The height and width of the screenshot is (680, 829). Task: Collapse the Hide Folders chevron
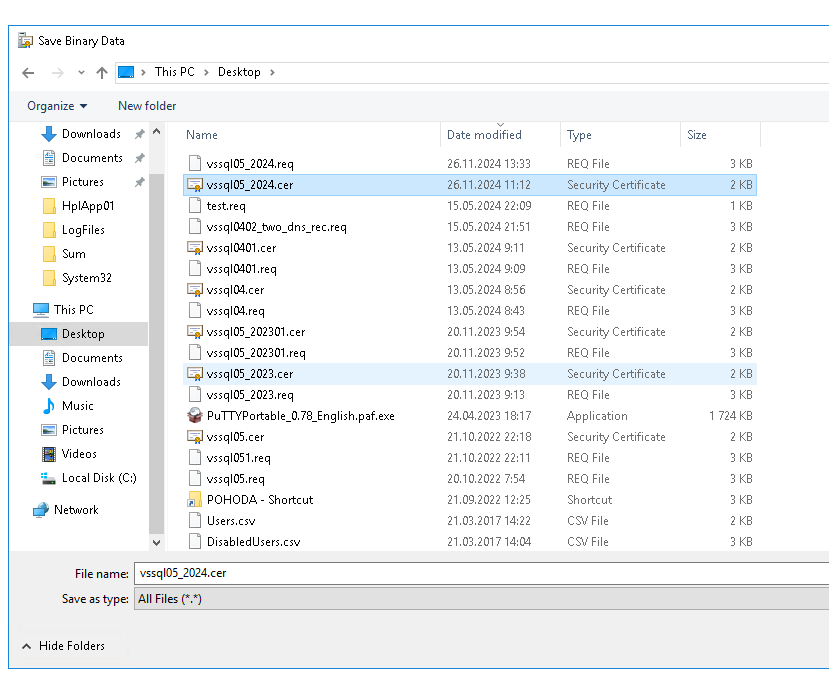(x=26, y=646)
